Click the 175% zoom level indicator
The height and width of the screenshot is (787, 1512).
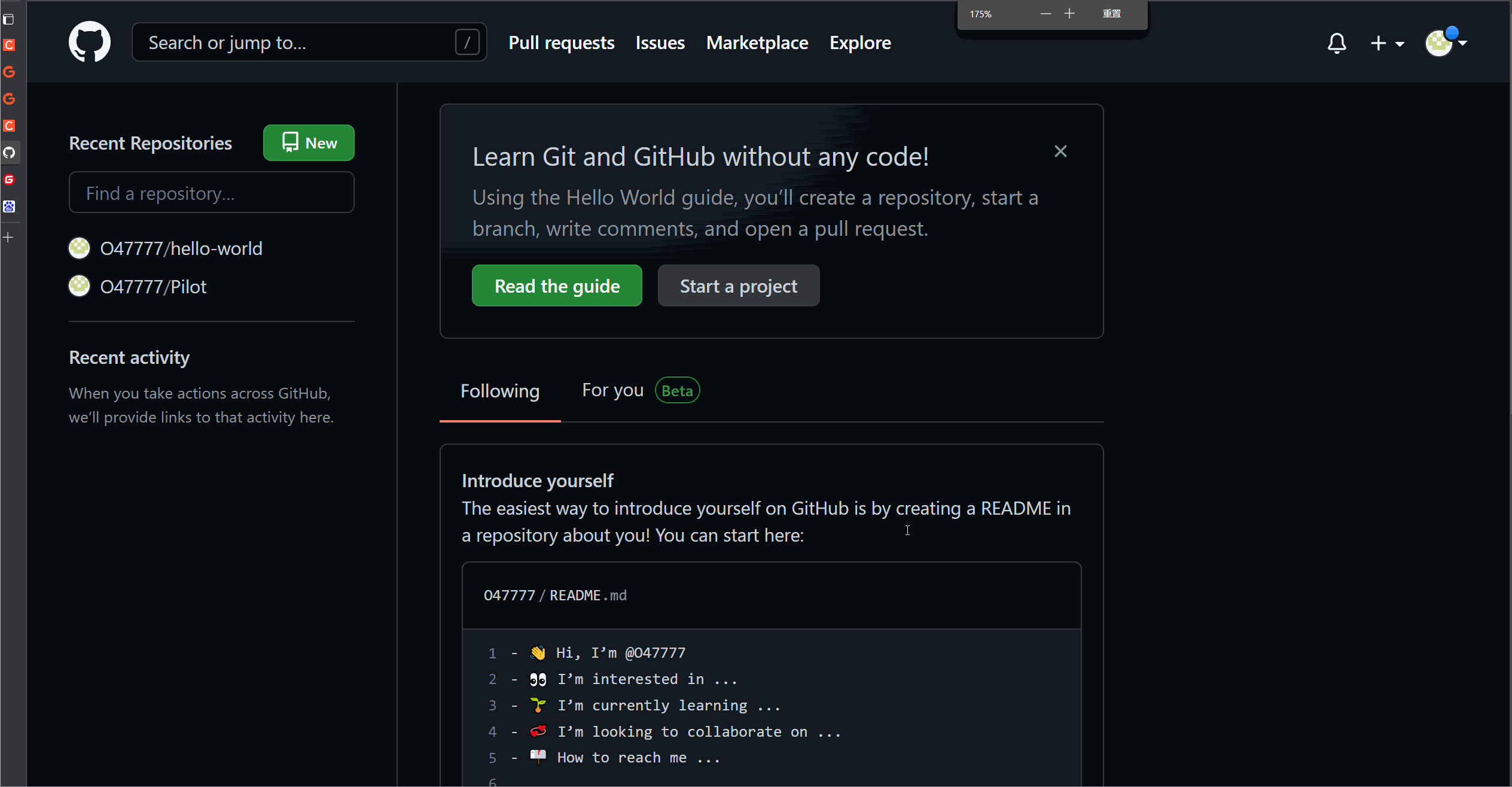[x=980, y=14]
